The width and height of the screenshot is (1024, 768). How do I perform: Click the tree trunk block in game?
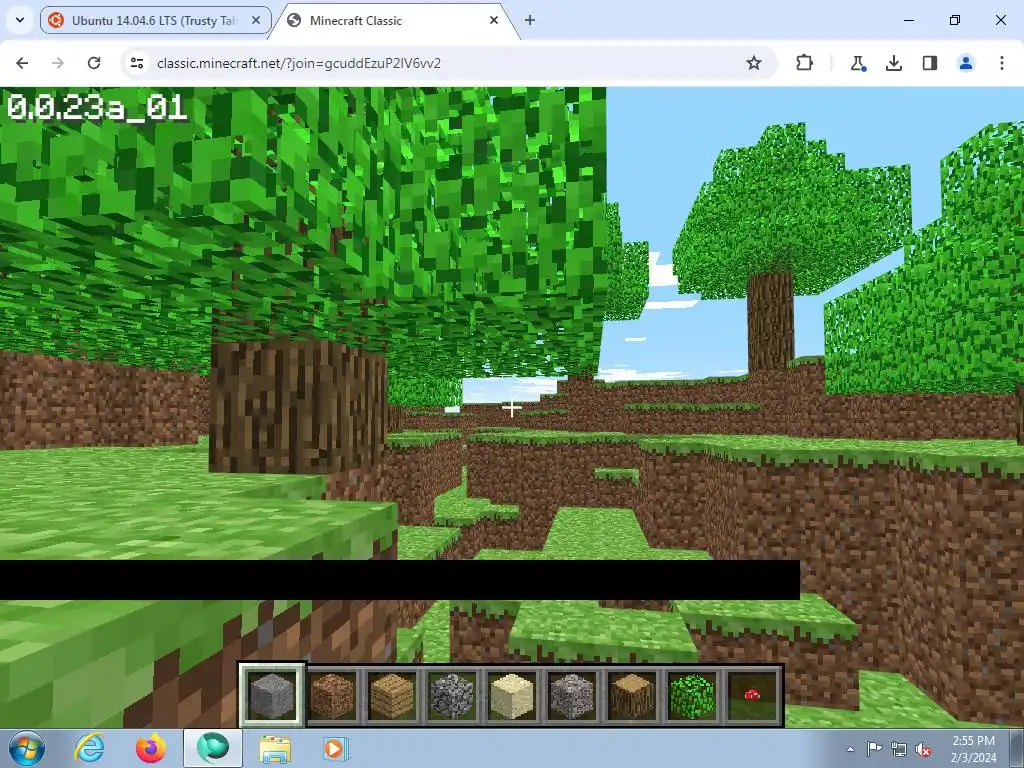298,405
